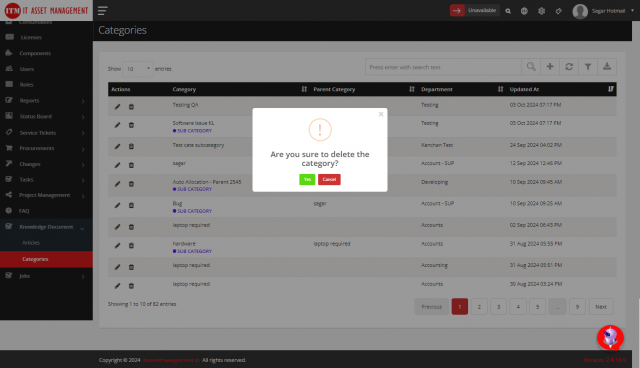The image size is (640, 368).
Task: Toggle the Unavailable status switch
Action: coord(457,11)
